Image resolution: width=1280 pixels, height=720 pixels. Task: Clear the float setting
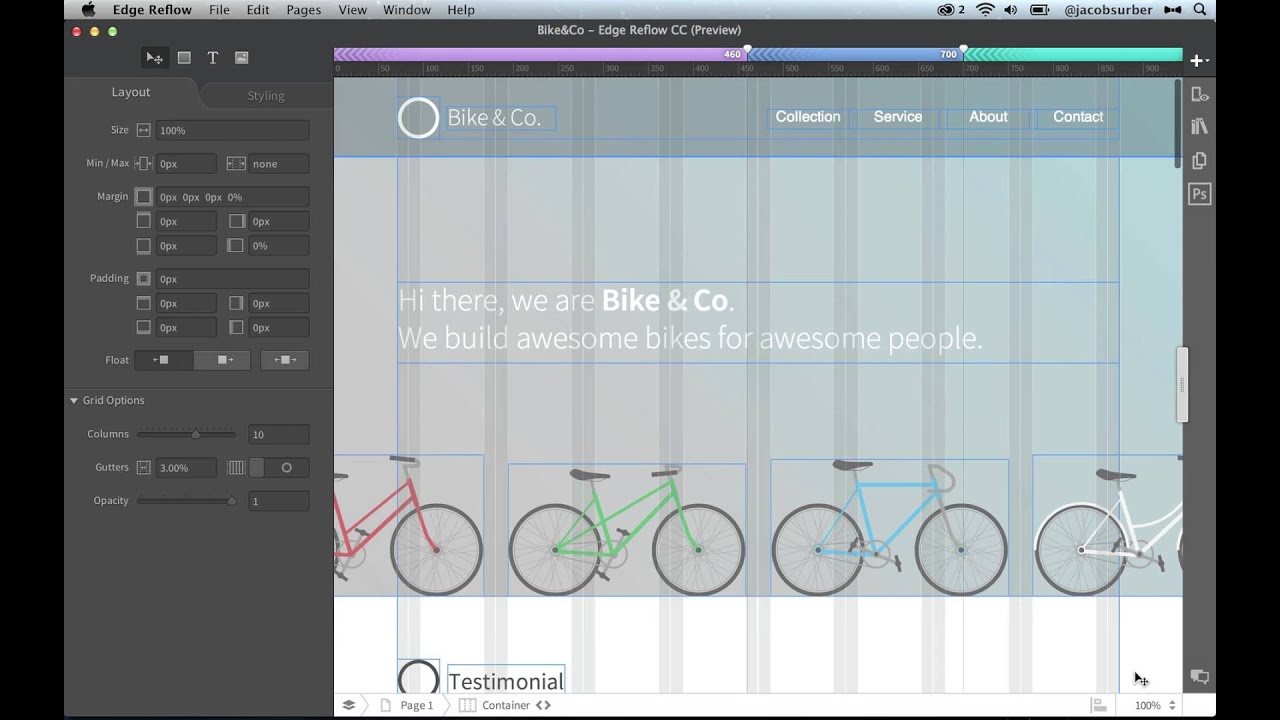click(x=285, y=360)
